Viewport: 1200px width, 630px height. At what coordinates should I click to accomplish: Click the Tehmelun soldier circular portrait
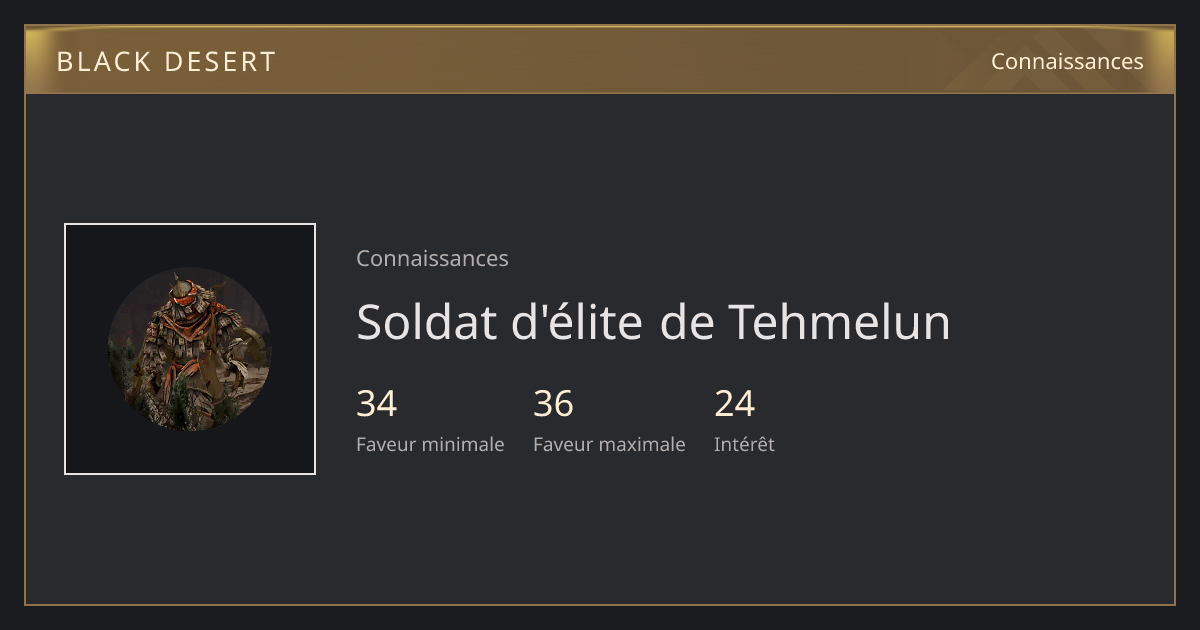pyautogui.click(x=189, y=349)
